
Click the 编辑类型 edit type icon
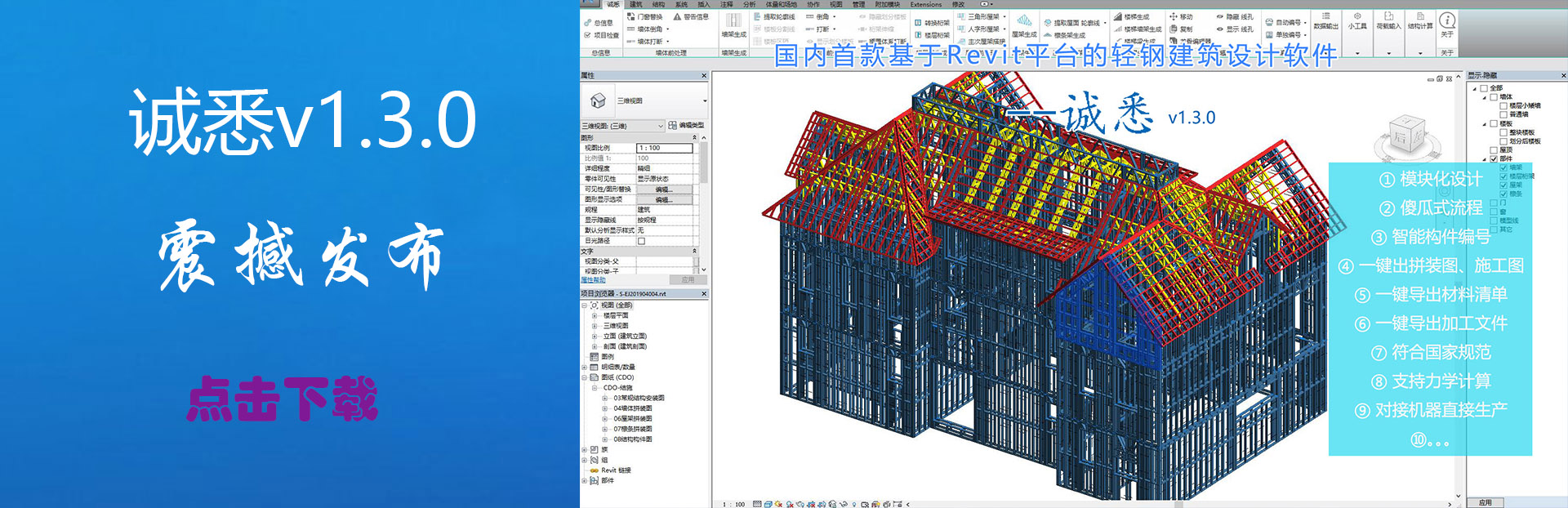pyautogui.click(x=672, y=125)
